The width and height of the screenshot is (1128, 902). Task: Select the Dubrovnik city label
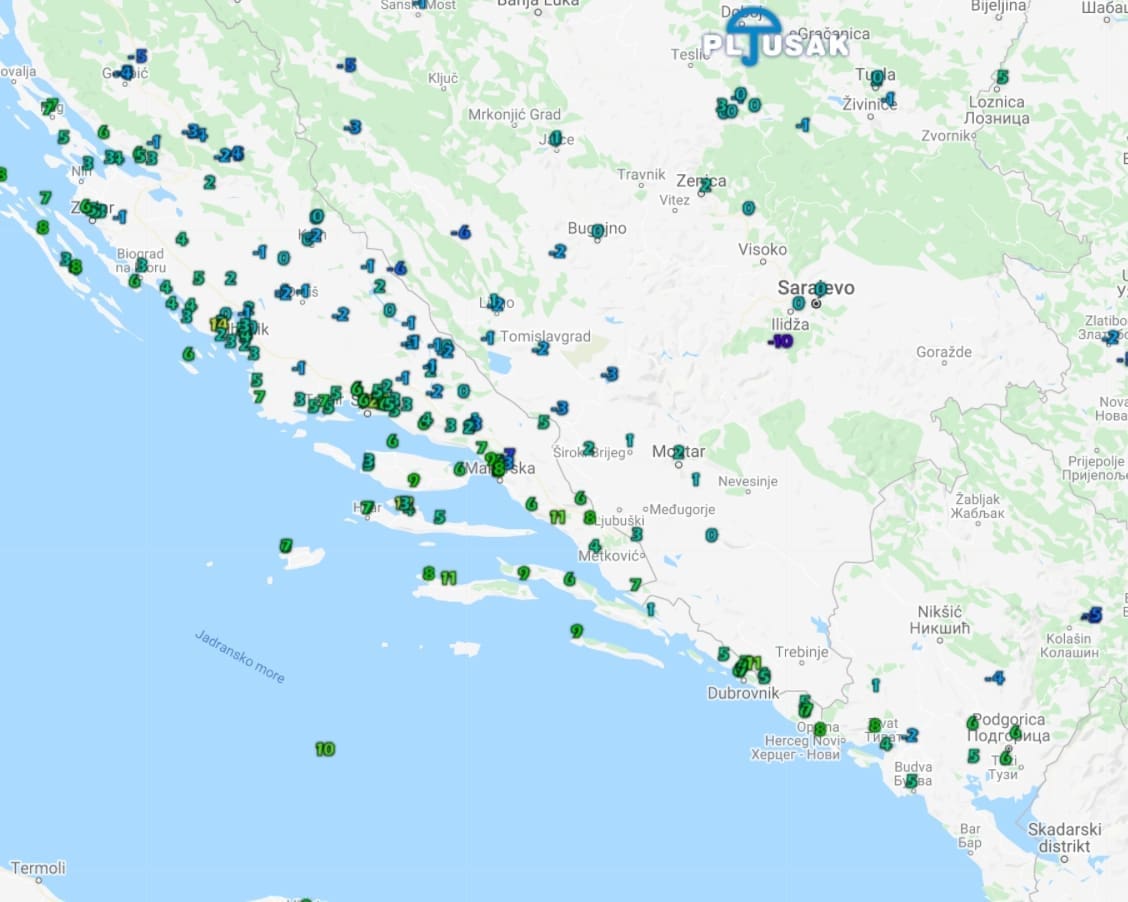742,692
